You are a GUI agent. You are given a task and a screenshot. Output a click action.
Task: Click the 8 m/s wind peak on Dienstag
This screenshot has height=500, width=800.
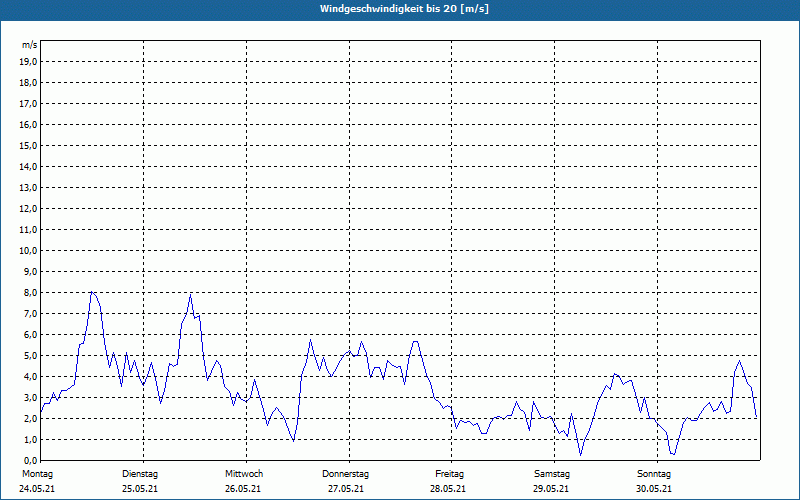[190, 294]
